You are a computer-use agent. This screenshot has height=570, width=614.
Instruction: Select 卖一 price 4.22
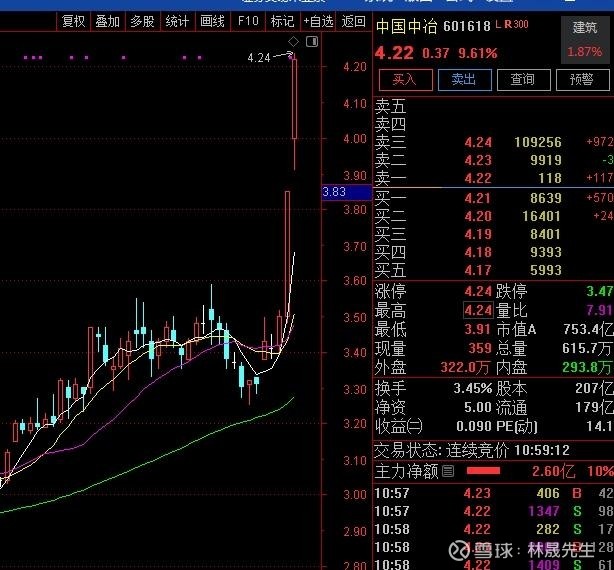478,178
